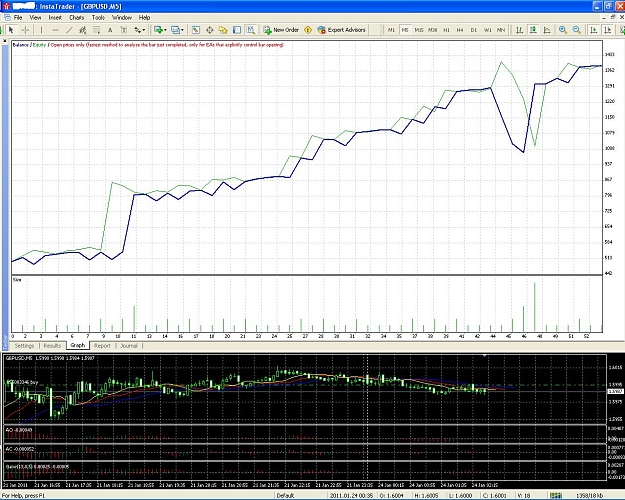Open the Market Watch window icon

(196, 30)
